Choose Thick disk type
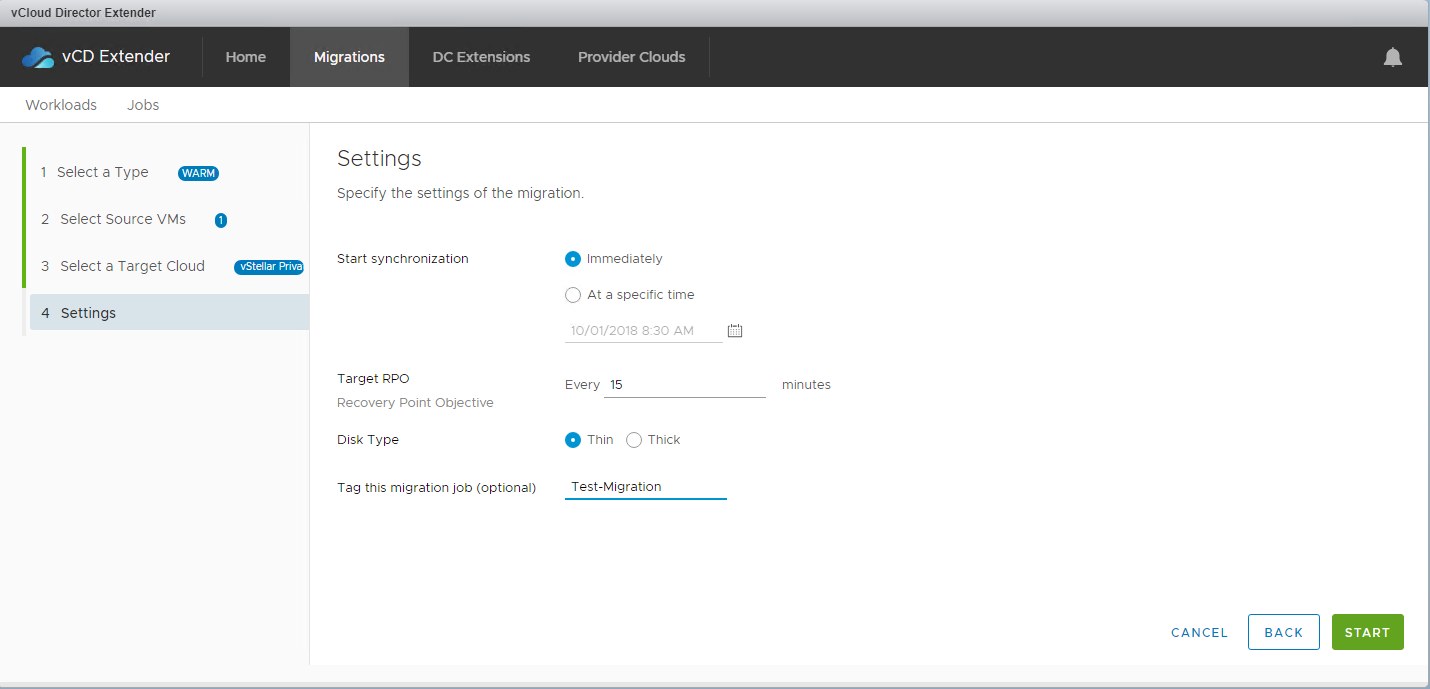 tap(634, 440)
